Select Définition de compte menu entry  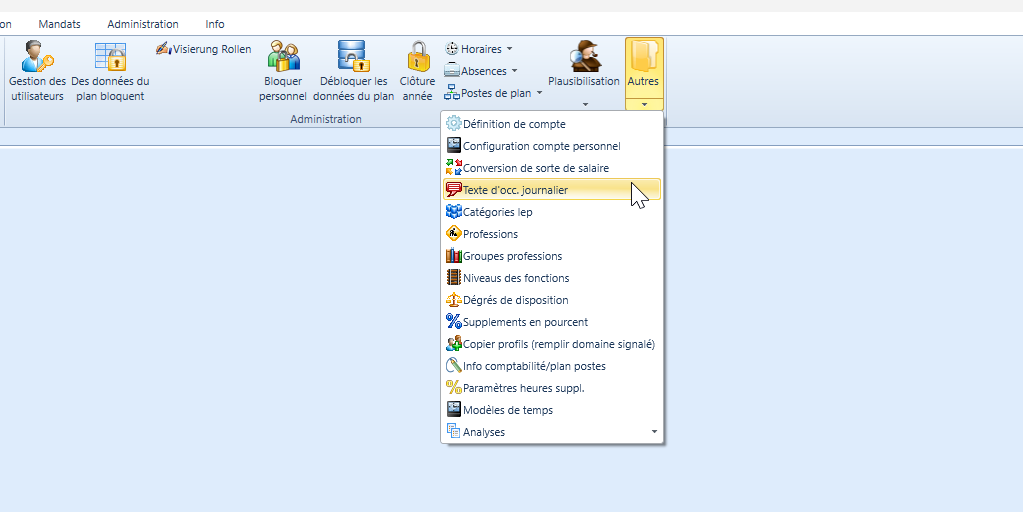coord(514,124)
